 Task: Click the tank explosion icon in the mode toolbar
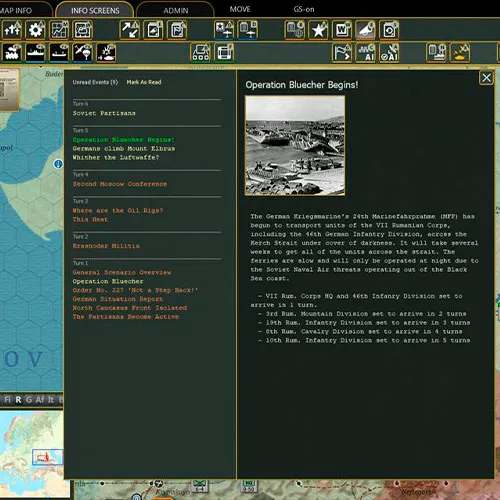click(x=106, y=53)
